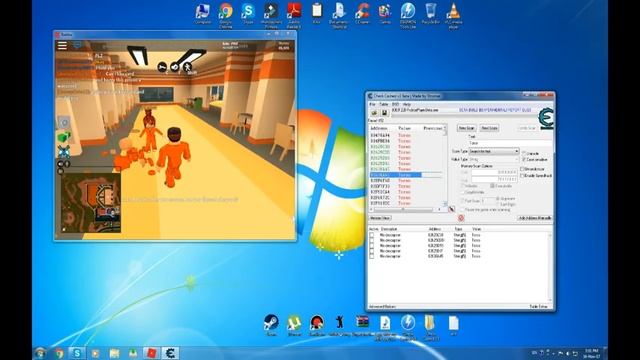Open Table Extras at window bottom
This screenshot has width=640, height=360.
tap(538, 307)
